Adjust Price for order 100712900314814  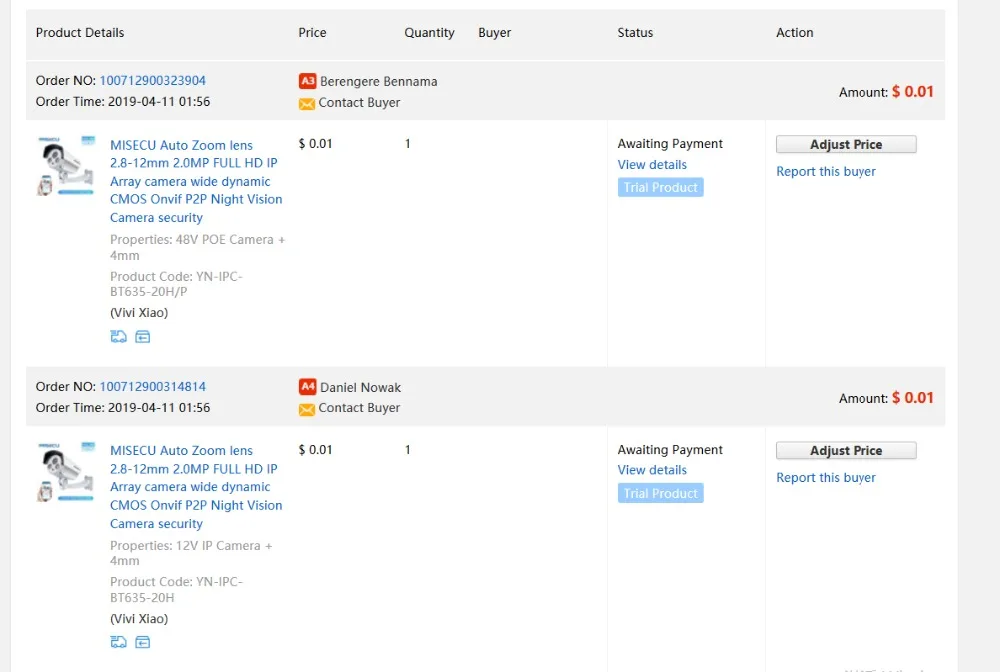click(846, 450)
